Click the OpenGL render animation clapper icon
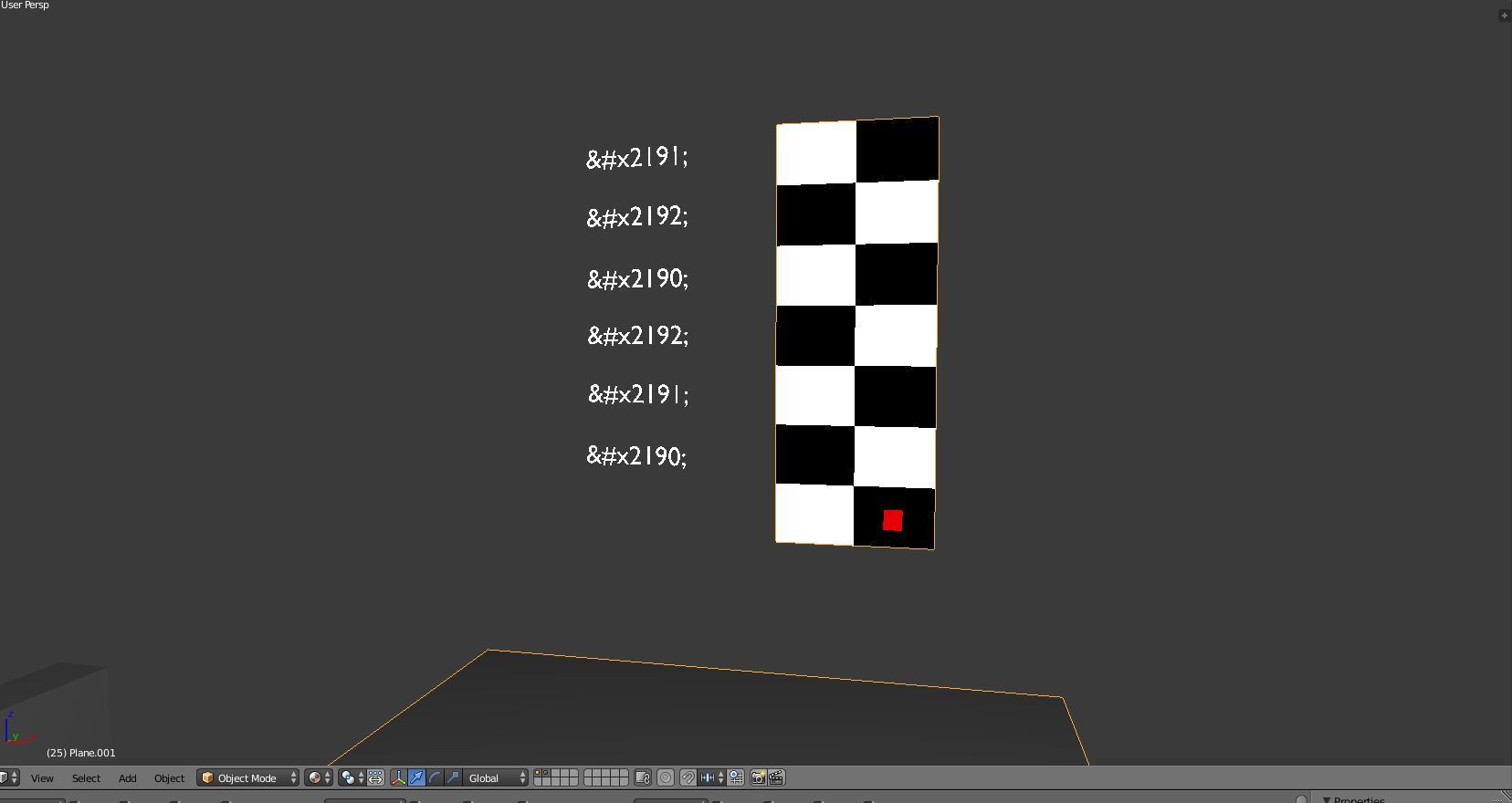This screenshot has width=1512, height=803. (776, 777)
